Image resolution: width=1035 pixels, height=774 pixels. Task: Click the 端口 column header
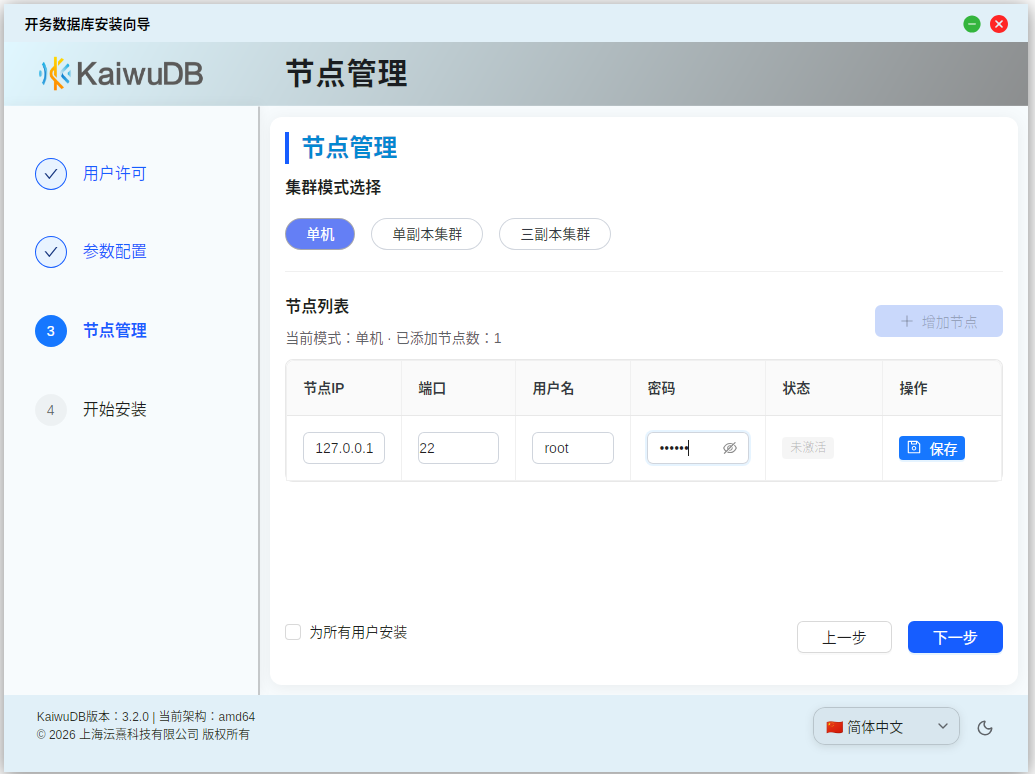432,389
